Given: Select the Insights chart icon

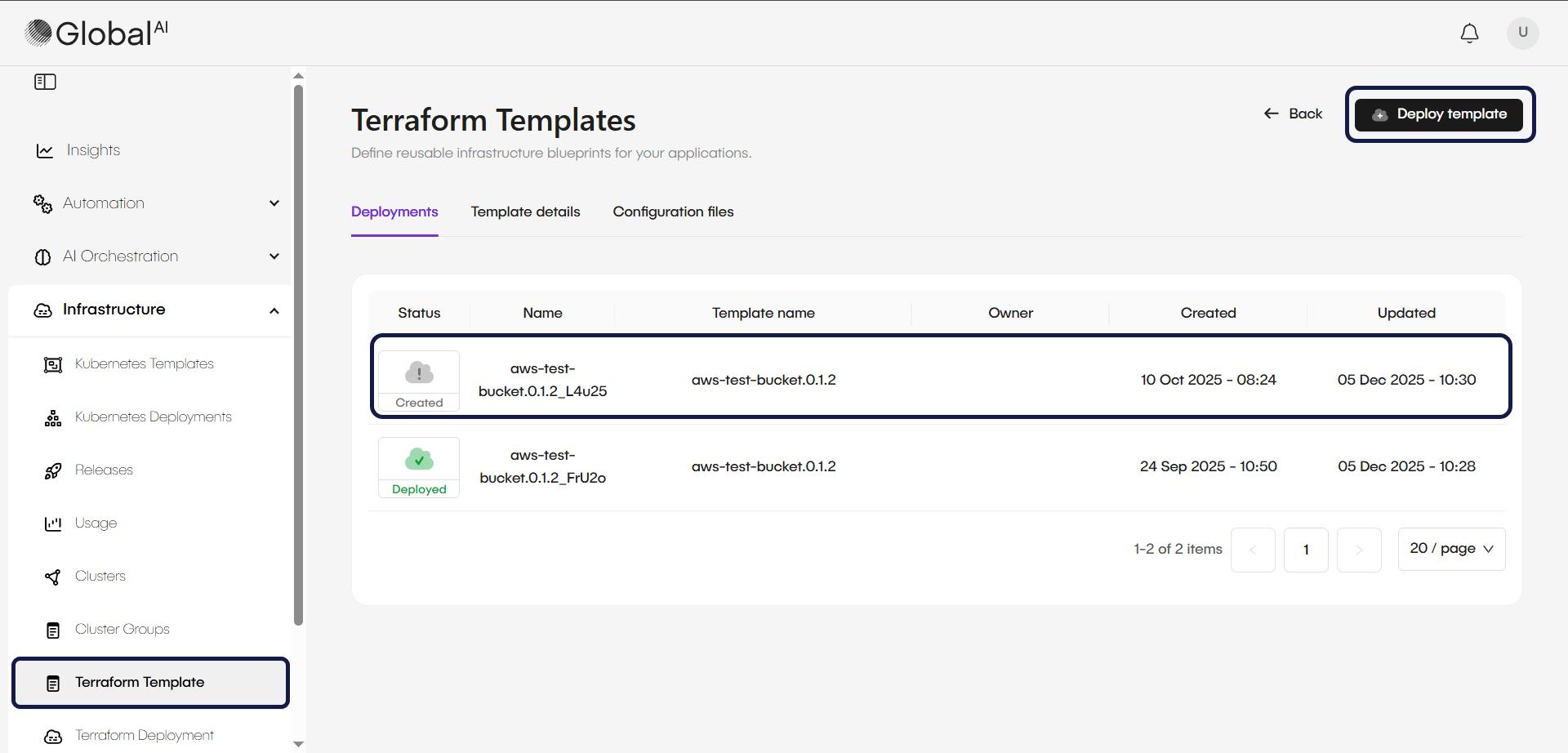Looking at the screenshot, I should coord(43,150).
